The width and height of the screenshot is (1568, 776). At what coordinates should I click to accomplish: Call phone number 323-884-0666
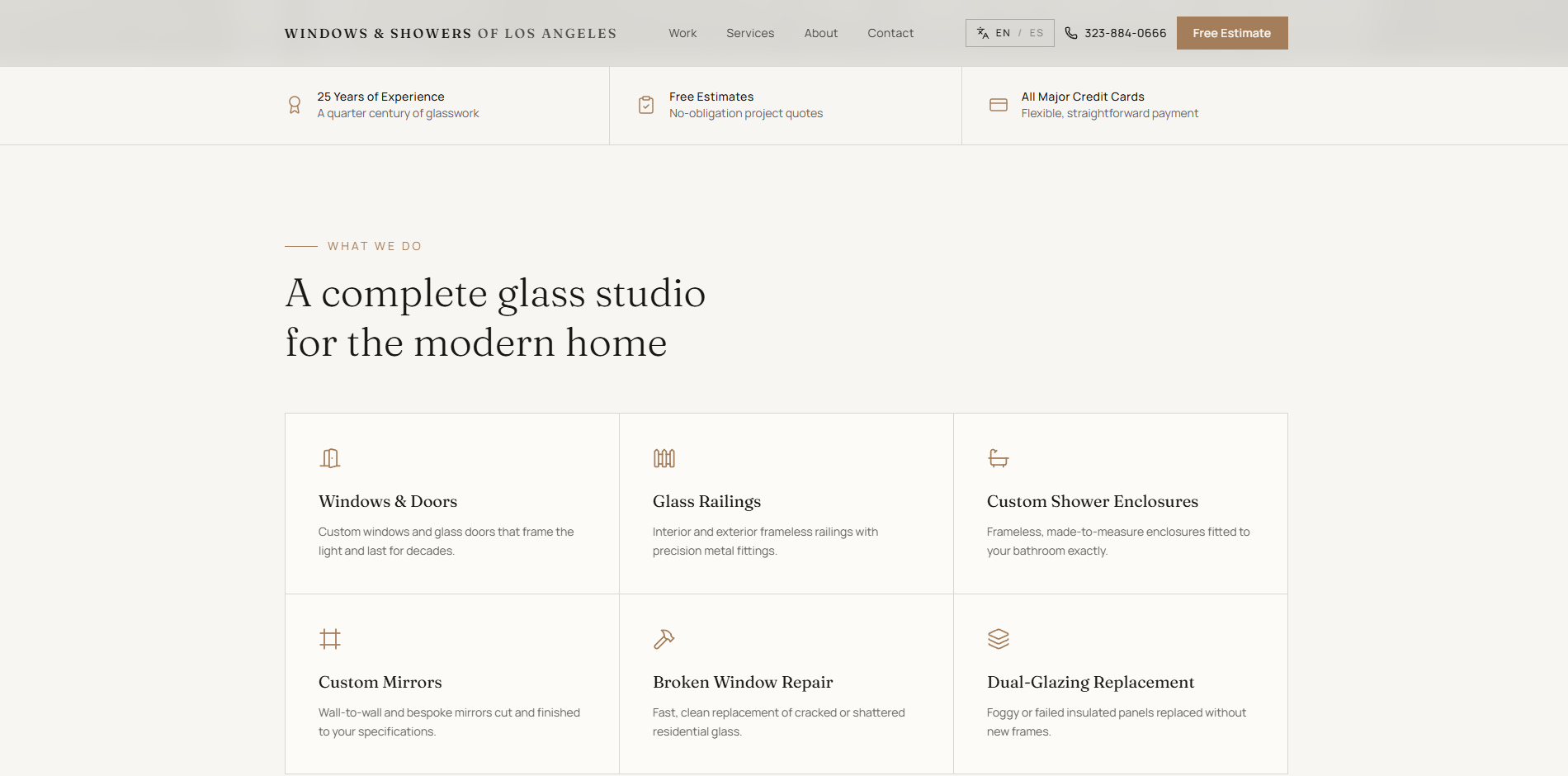(x=1126, y=33)
